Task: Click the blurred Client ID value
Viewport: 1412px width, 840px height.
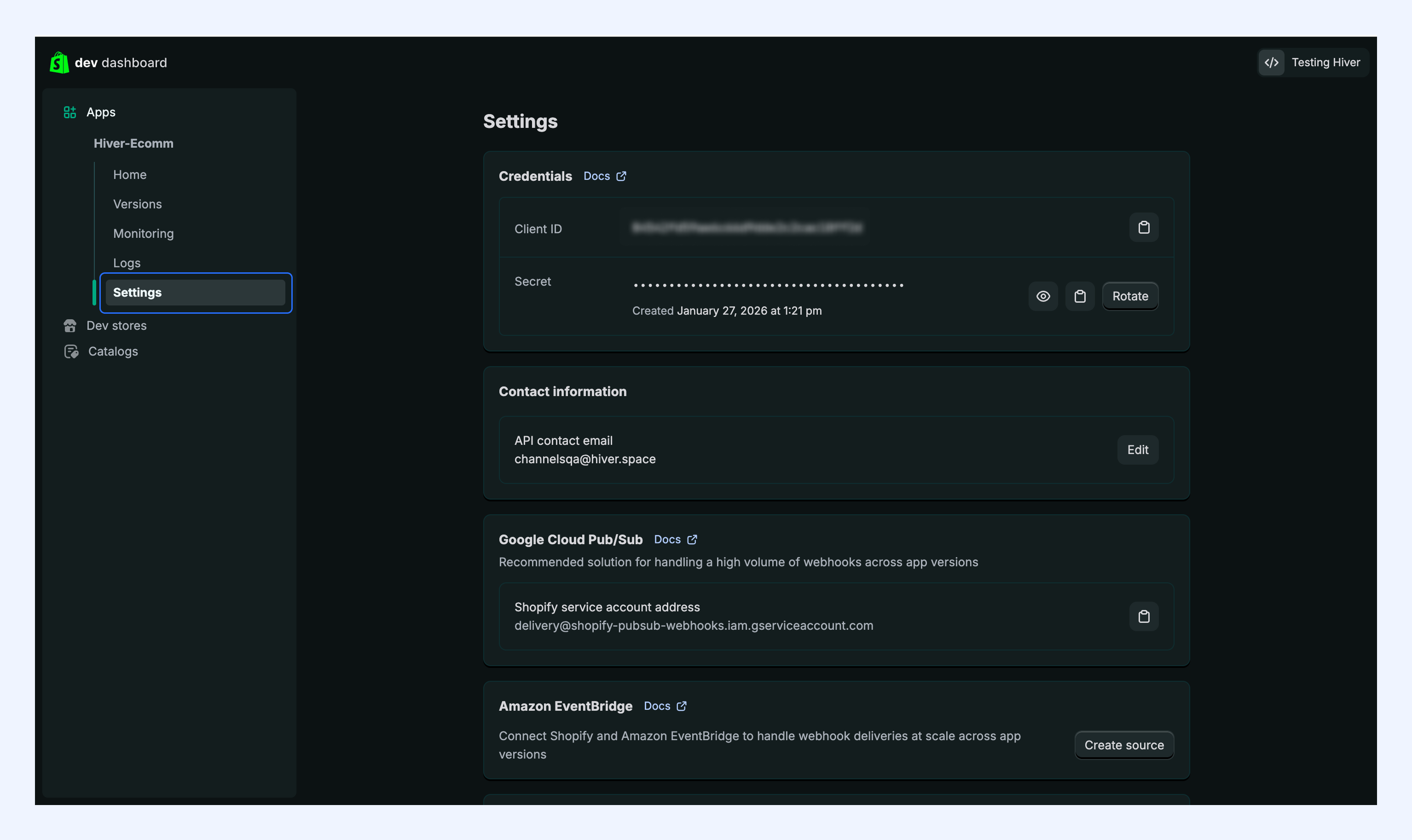Action: point(747,228)
